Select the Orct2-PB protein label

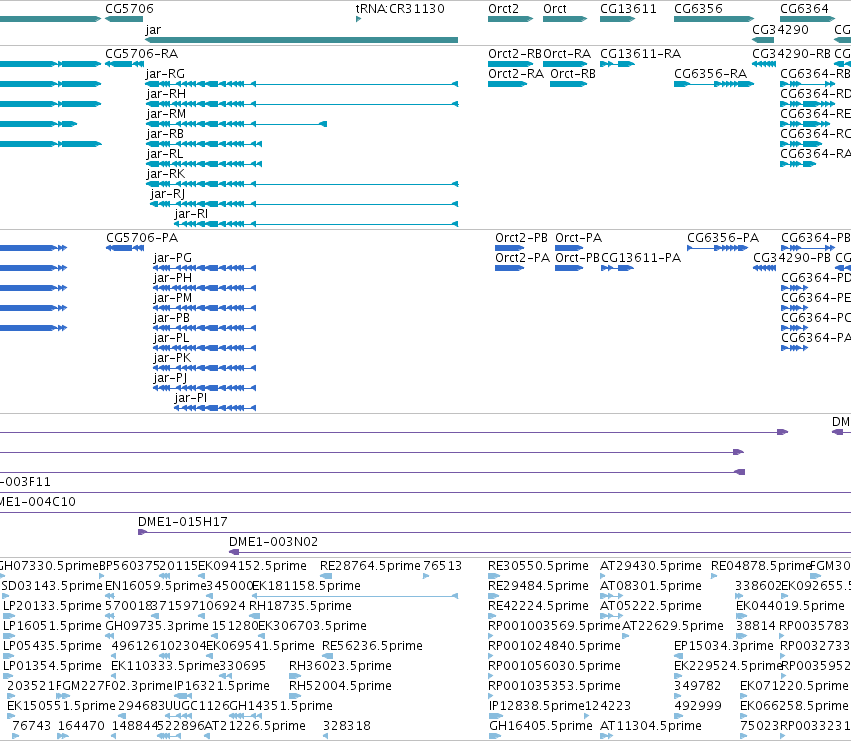pos(521,238)
